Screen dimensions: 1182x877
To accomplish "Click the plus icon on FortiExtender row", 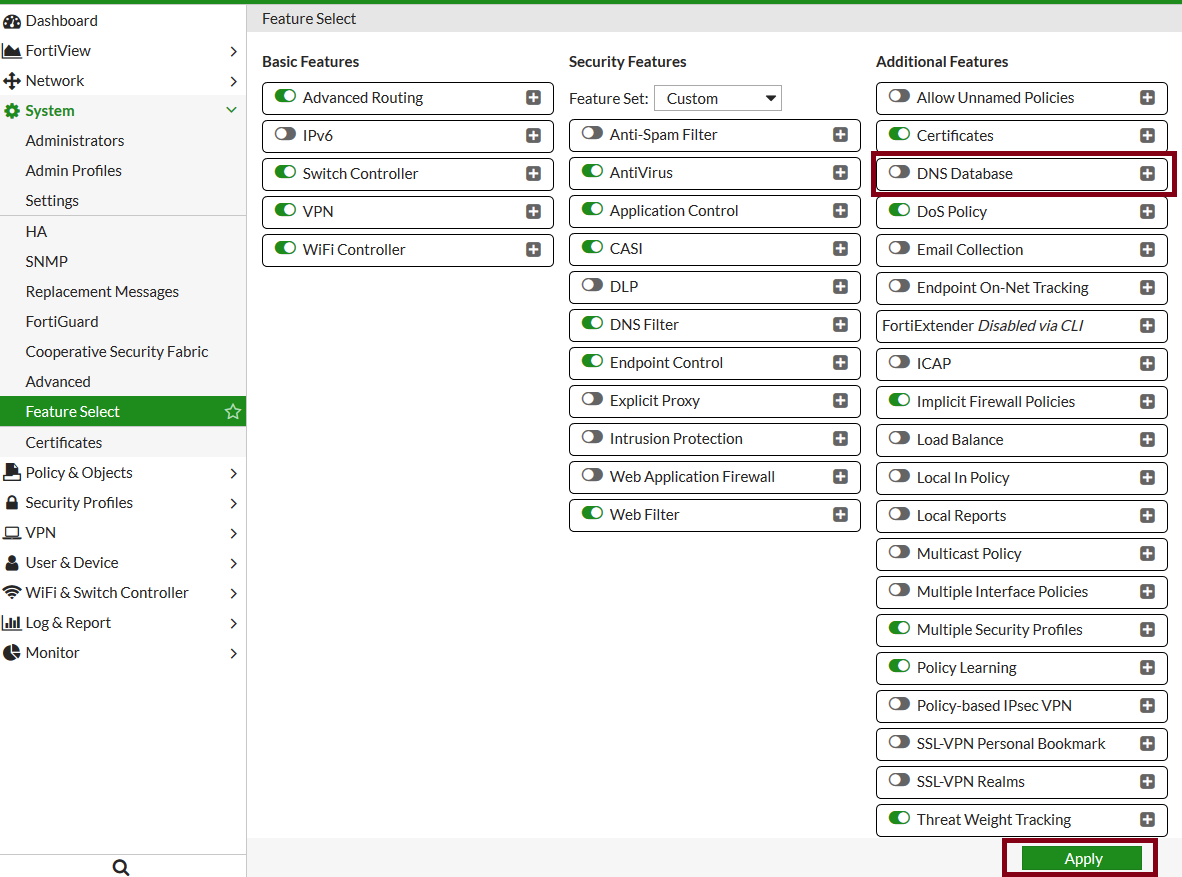I will 1147,326.
